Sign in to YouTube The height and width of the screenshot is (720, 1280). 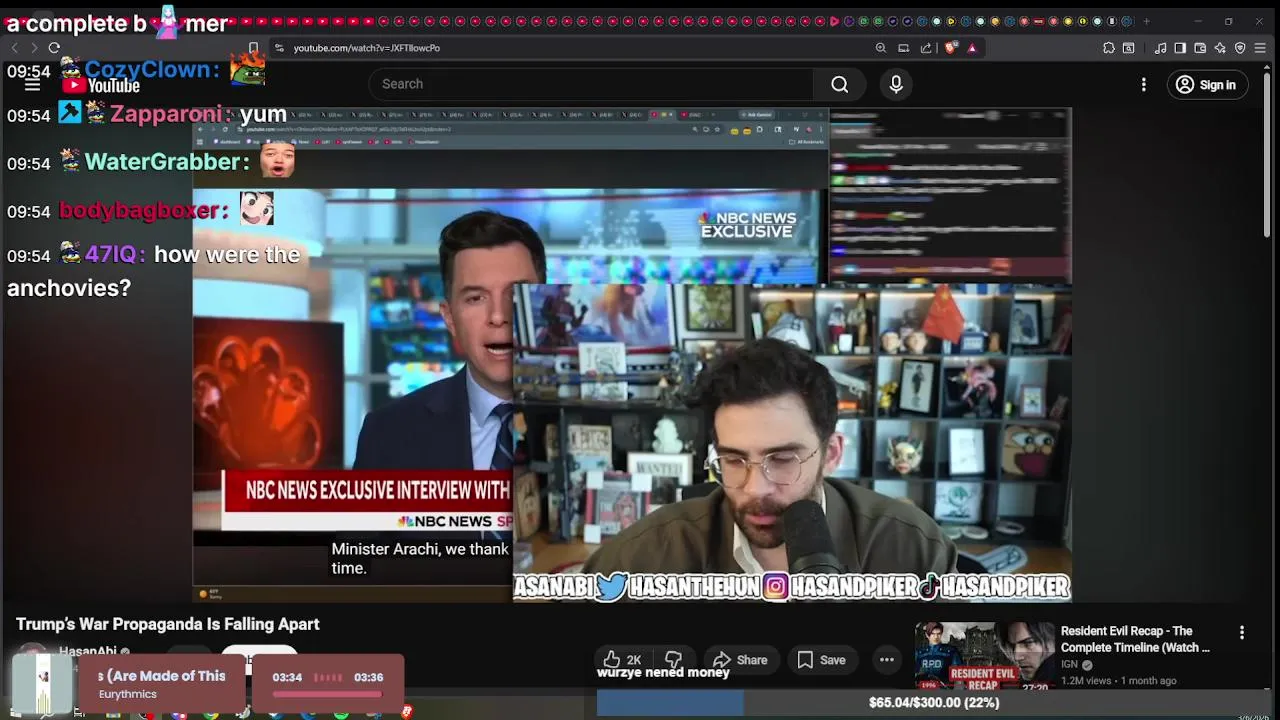point(1207,85)
